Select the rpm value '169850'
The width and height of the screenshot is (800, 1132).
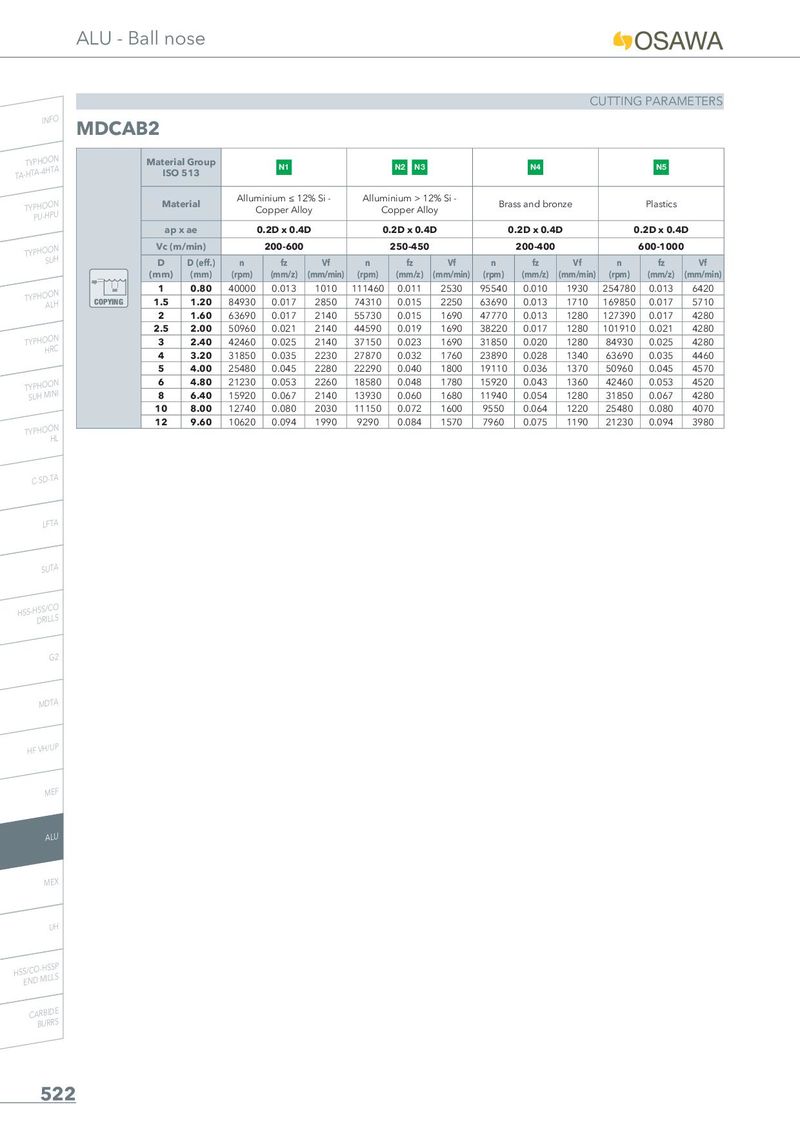tap(619, 302)
